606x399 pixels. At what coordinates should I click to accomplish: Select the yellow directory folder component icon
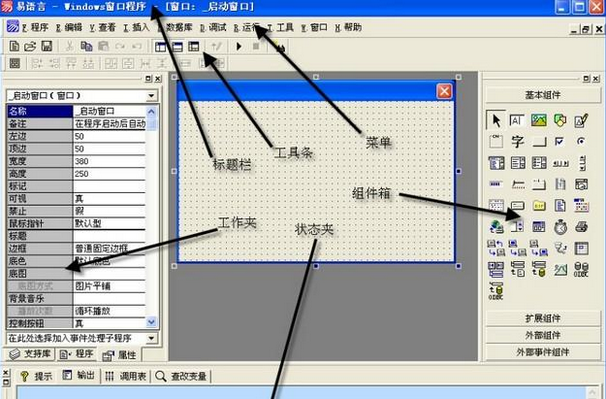(x=539, y=206)
